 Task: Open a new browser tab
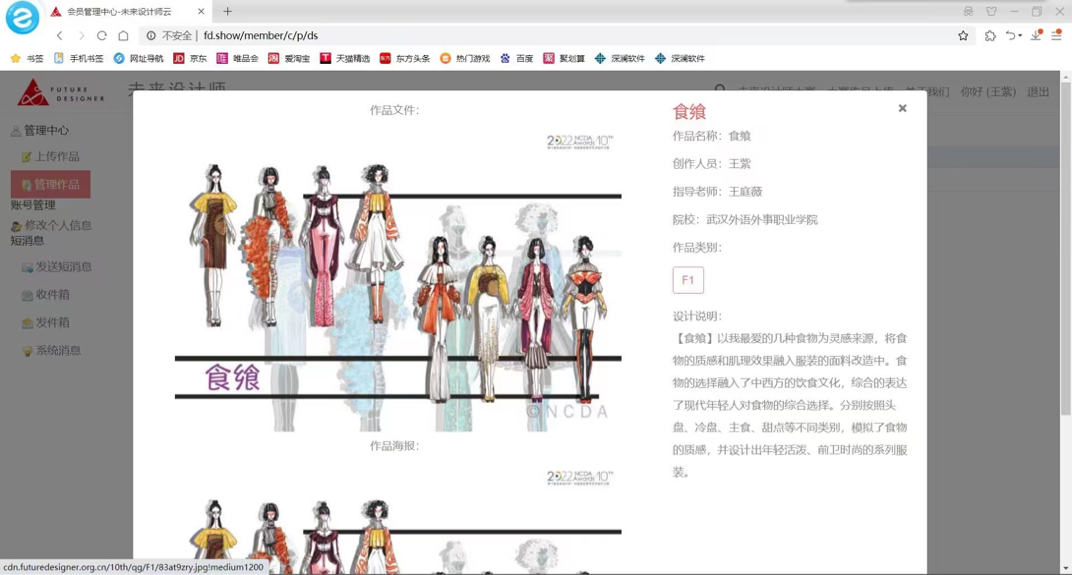(x=228, y=12)
